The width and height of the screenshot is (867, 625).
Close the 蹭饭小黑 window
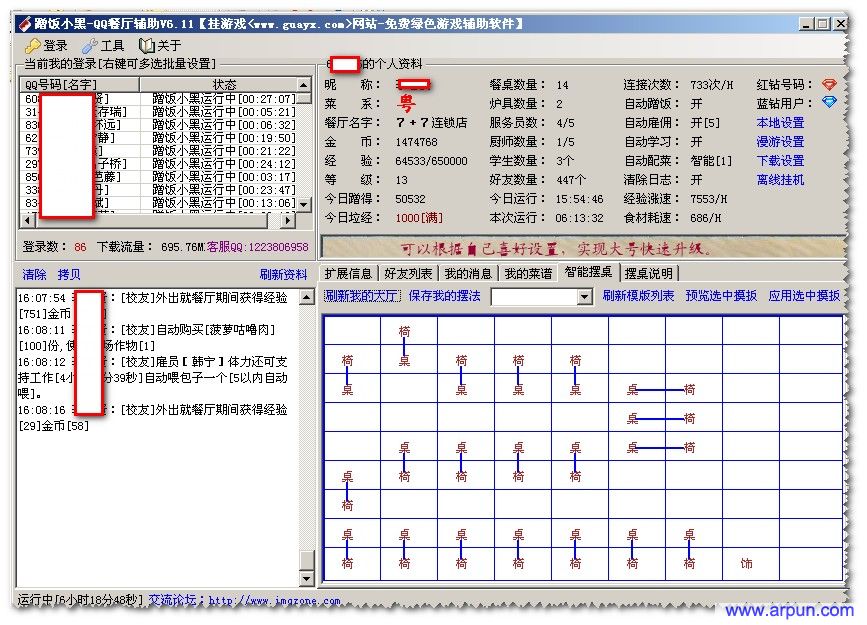840,24
